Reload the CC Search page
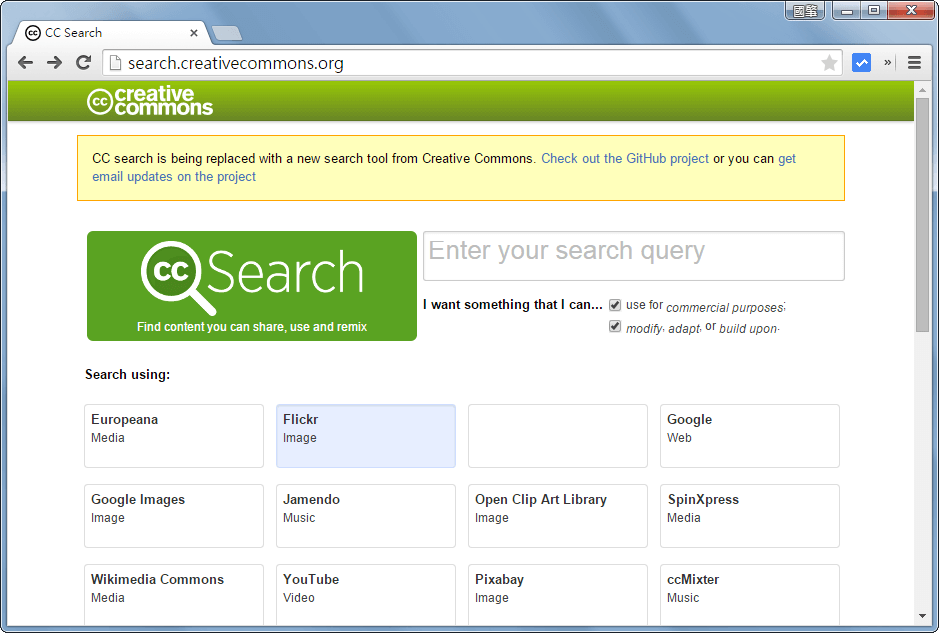The height and width of the screenshot is (633, 939). click(x=83, y=62)
